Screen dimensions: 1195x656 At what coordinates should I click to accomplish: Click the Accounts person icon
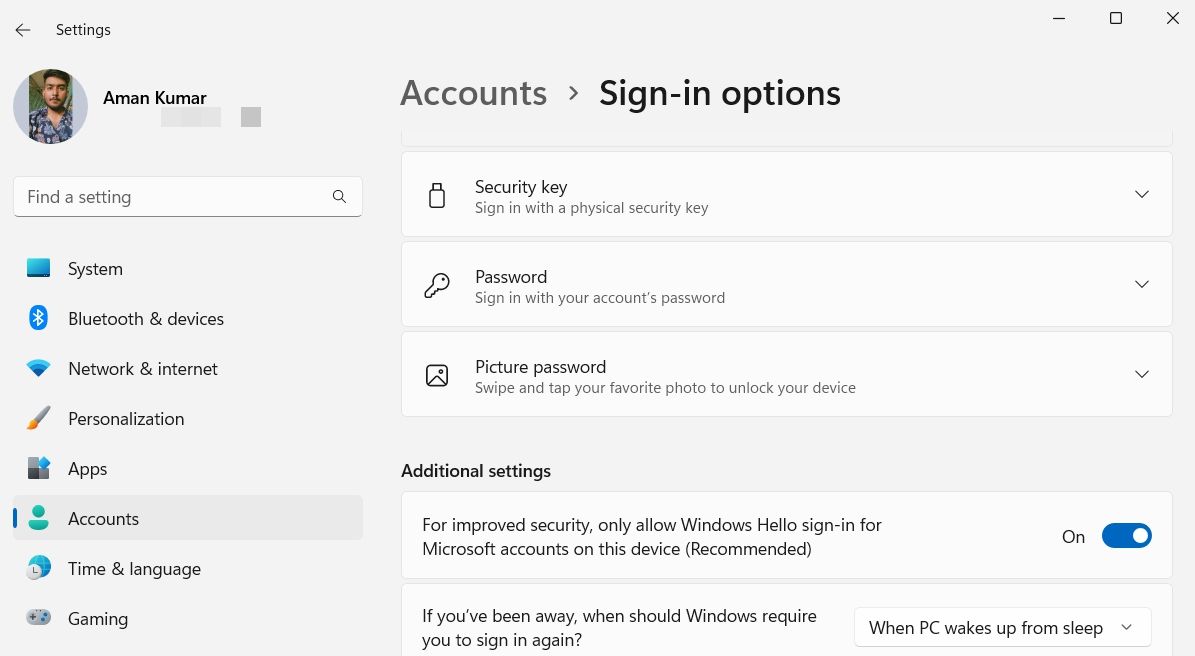click(x=38, y=518)
